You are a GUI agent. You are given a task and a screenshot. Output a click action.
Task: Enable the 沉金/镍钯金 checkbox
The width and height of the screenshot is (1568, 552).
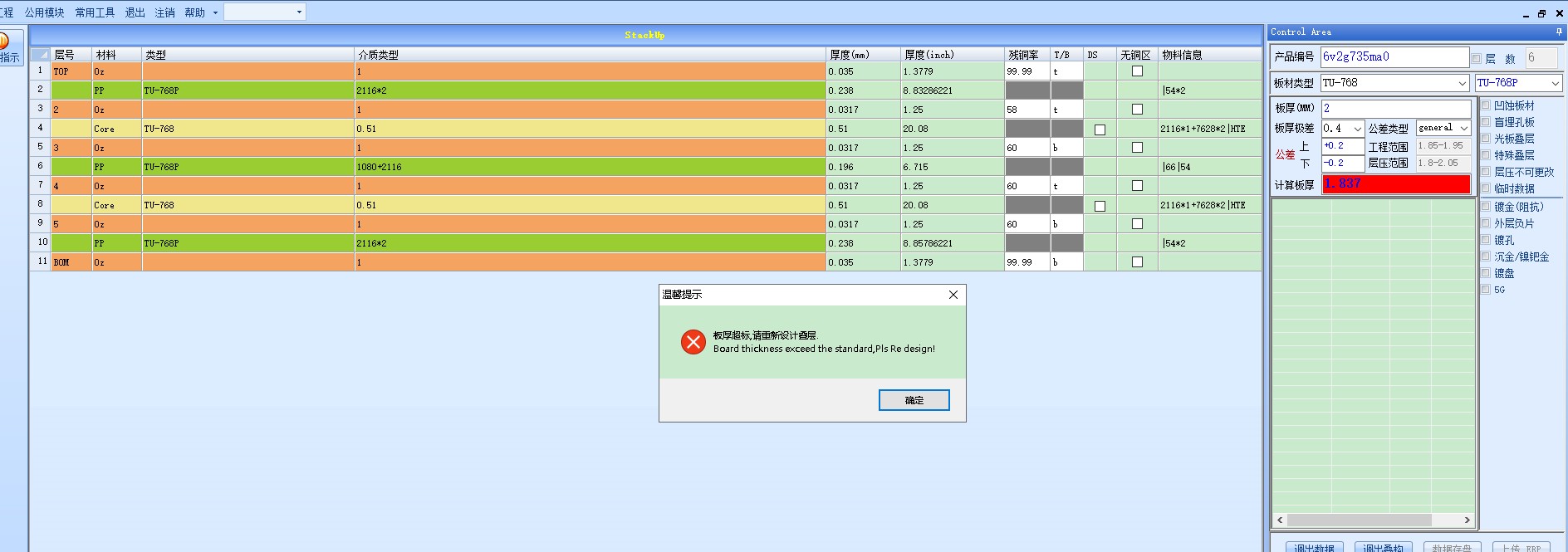pyautogui.click(x=1487, y=256)
